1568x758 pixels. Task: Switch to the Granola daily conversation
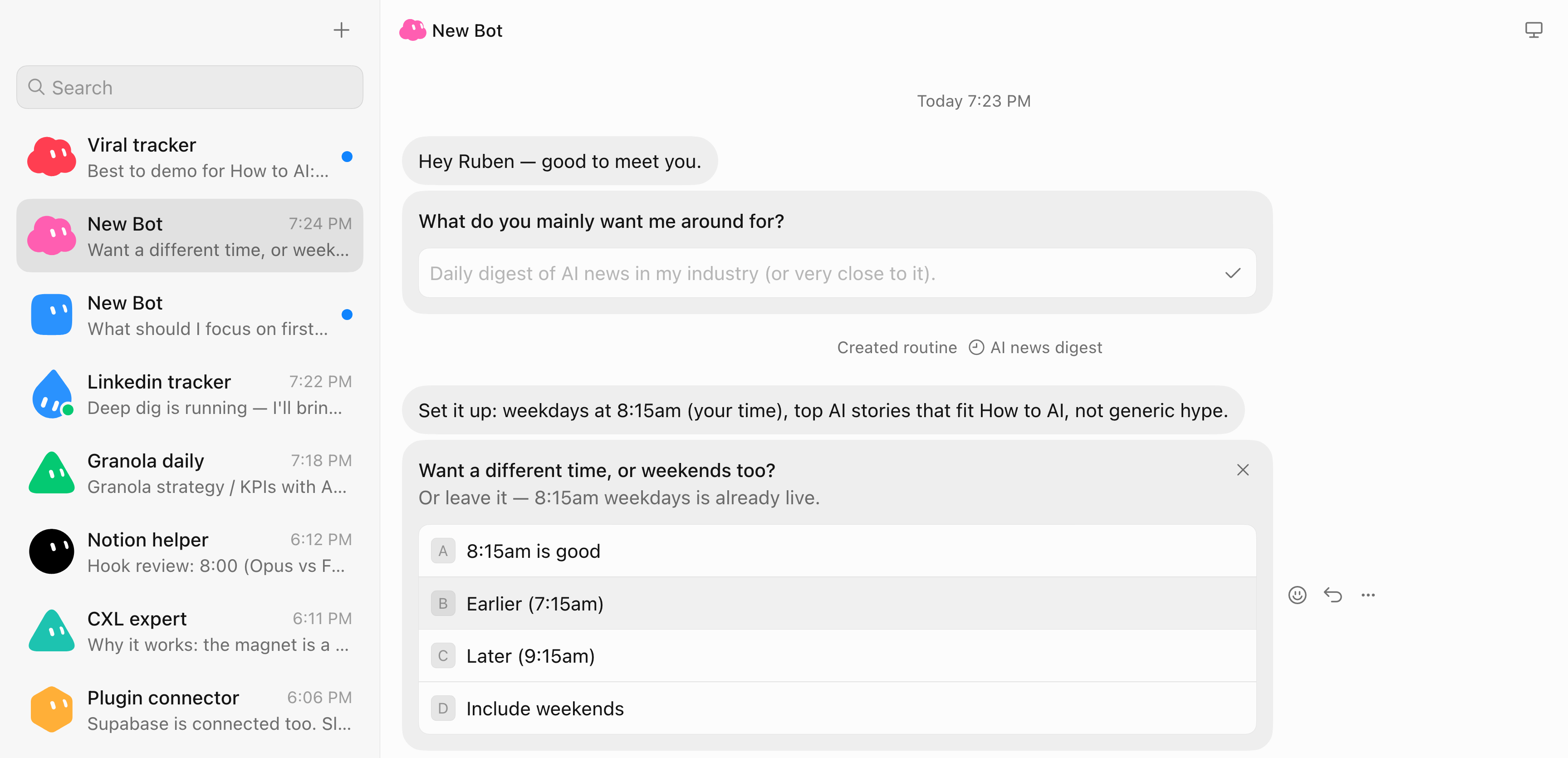[190, 473]
